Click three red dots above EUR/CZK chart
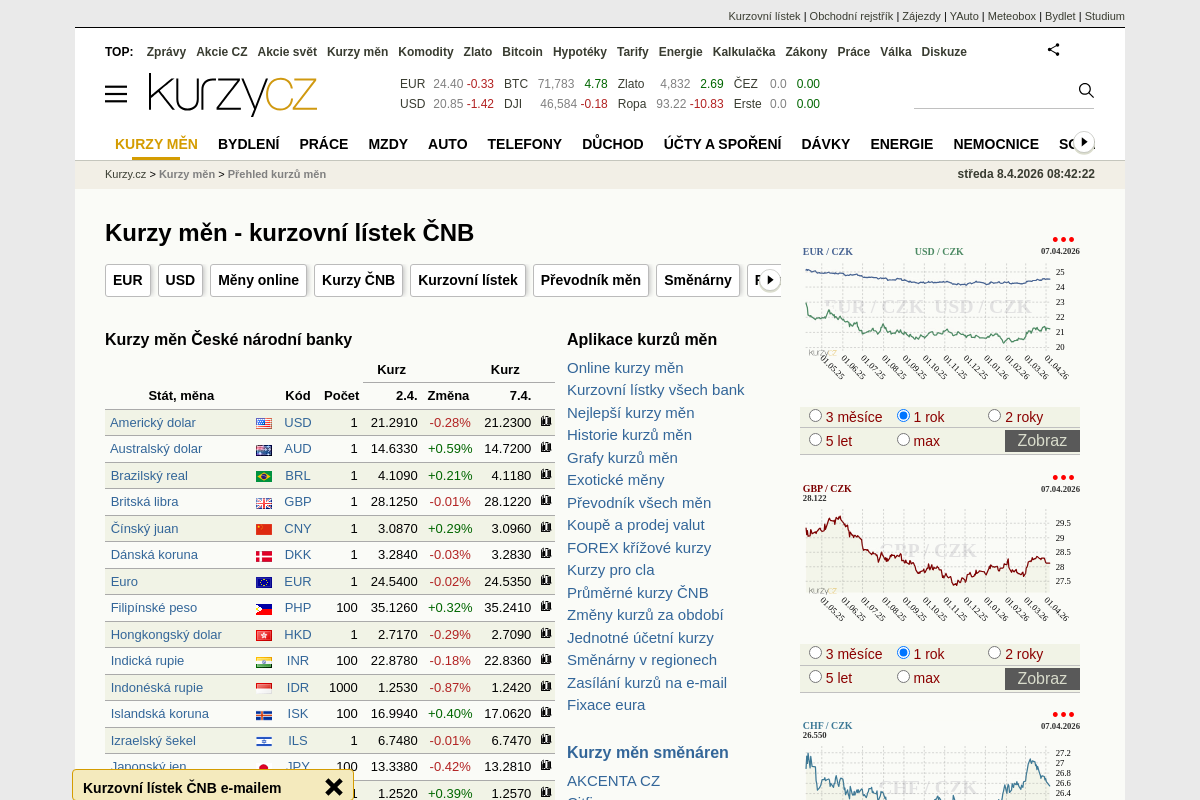 tap(1063, 240)
